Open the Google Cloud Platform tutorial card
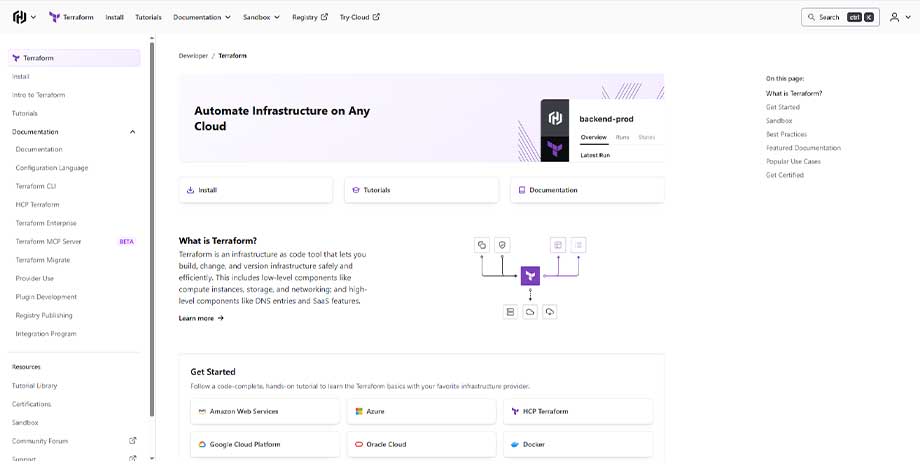Image resolution: width=920 pixels, height=474 pixels. tap(265, 445)
